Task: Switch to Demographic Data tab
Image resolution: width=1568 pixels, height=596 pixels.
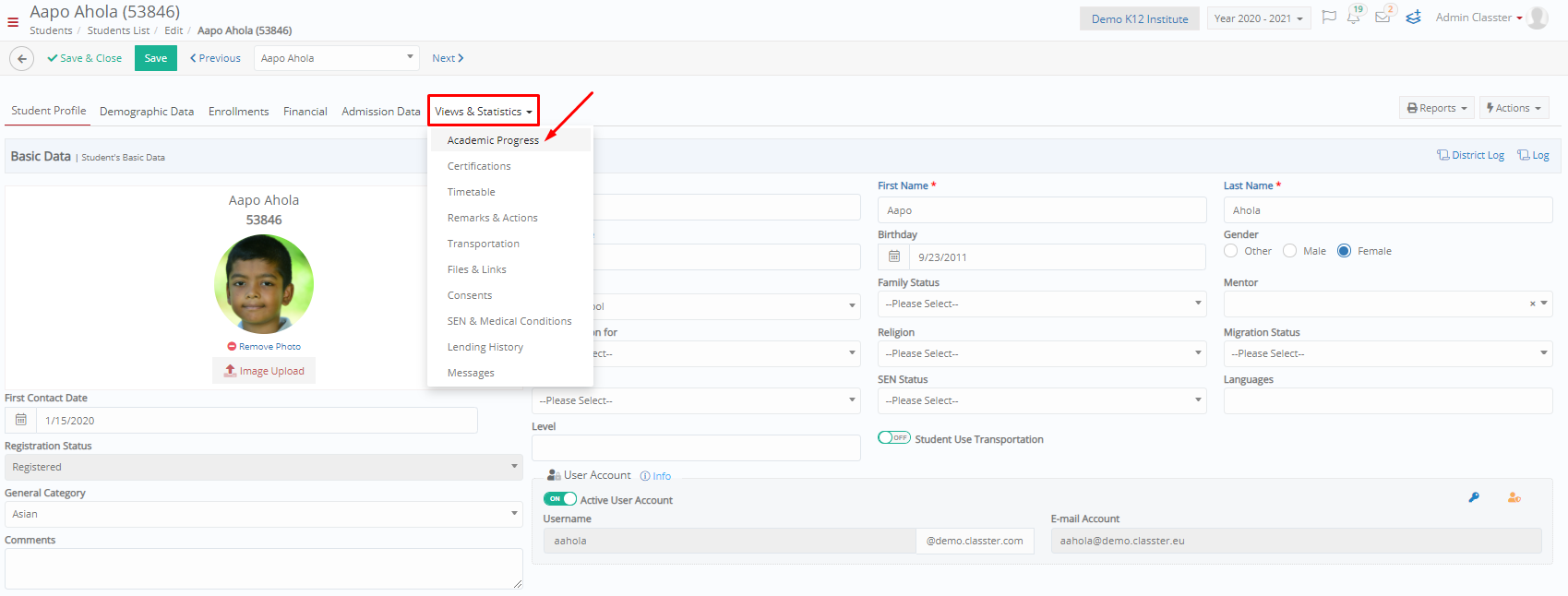Action: [147, 112]
